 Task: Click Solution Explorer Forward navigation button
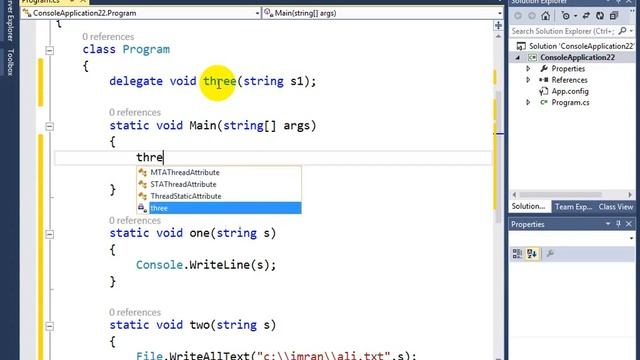coord(532,16)
